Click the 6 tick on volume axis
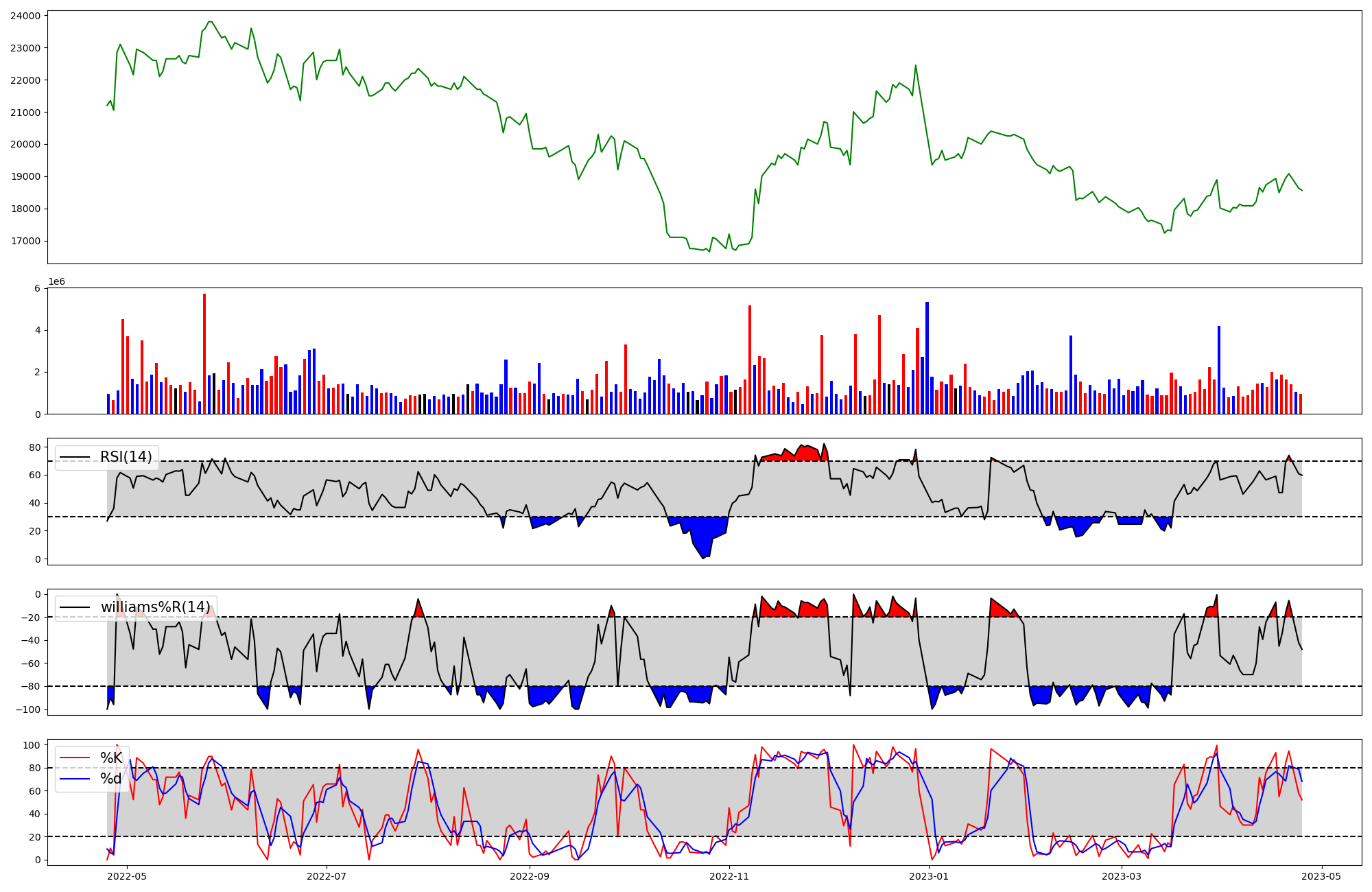Screen dimensions: 1372x892 [38, 288]
